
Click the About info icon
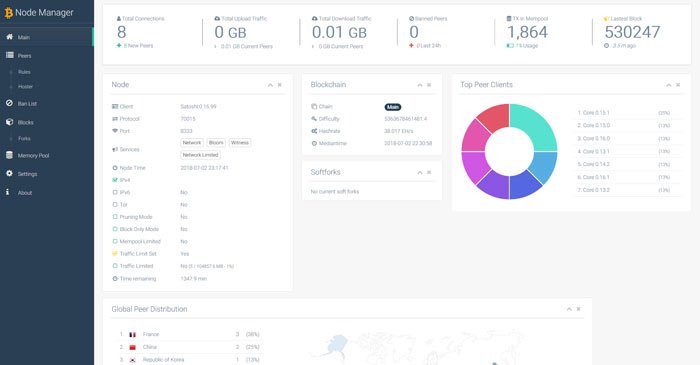[8, 192]
